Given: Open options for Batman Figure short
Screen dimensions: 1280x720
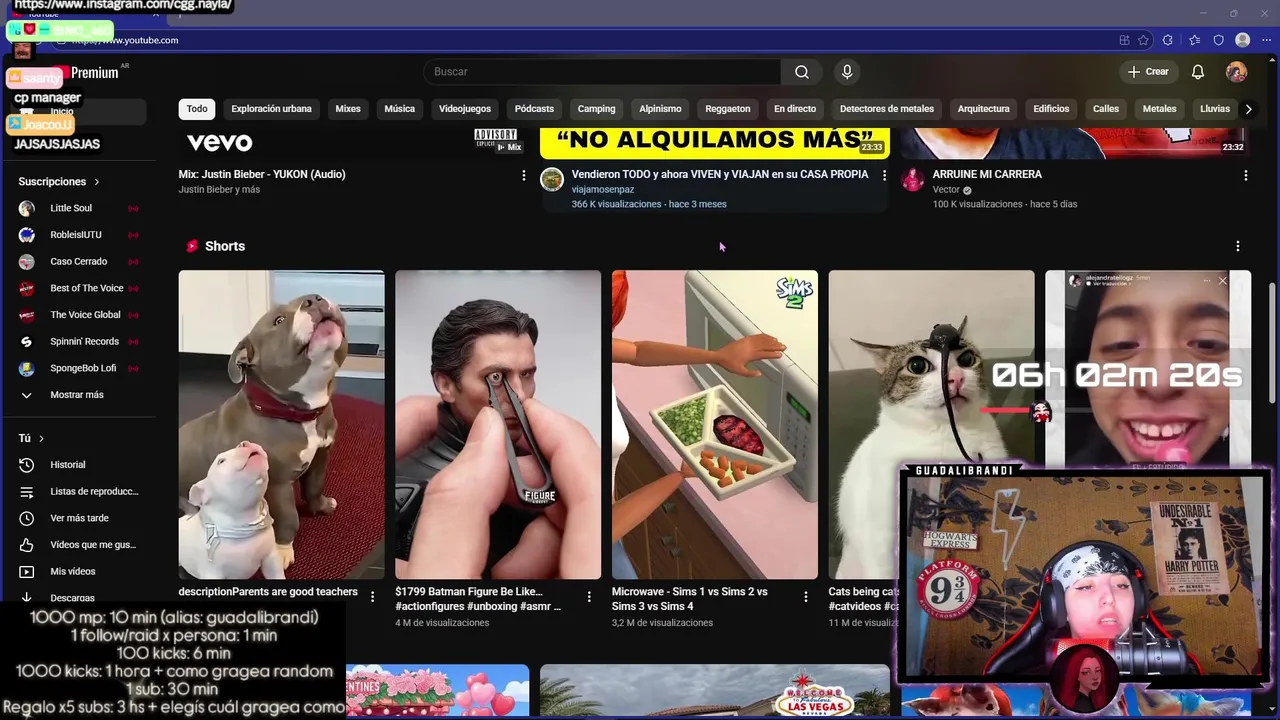Looking at the screenshot, I should point(589,597).
